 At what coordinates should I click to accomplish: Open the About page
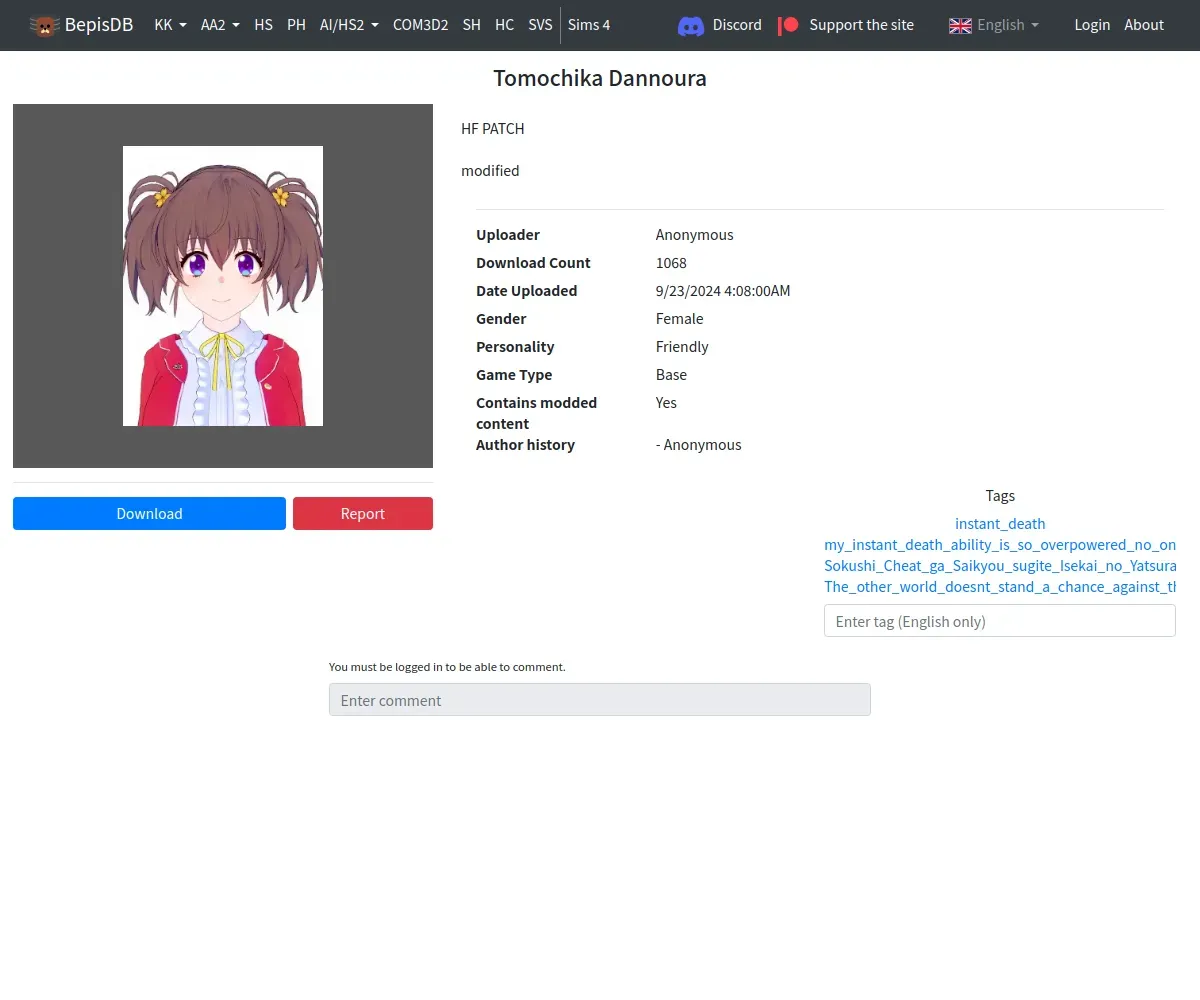pyautogui.click(x=1144, y=25)
